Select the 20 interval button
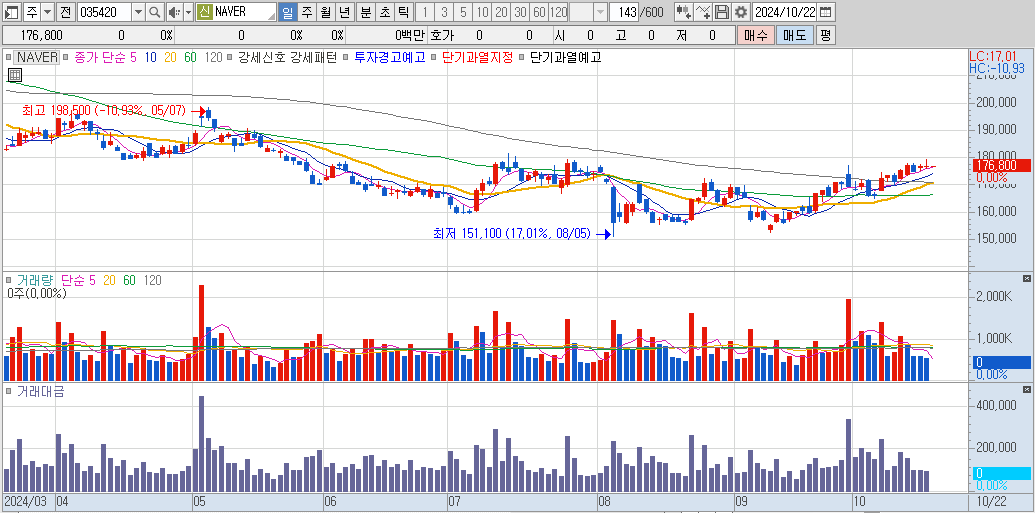This screenshot has height=513, width=1035. 502,12
